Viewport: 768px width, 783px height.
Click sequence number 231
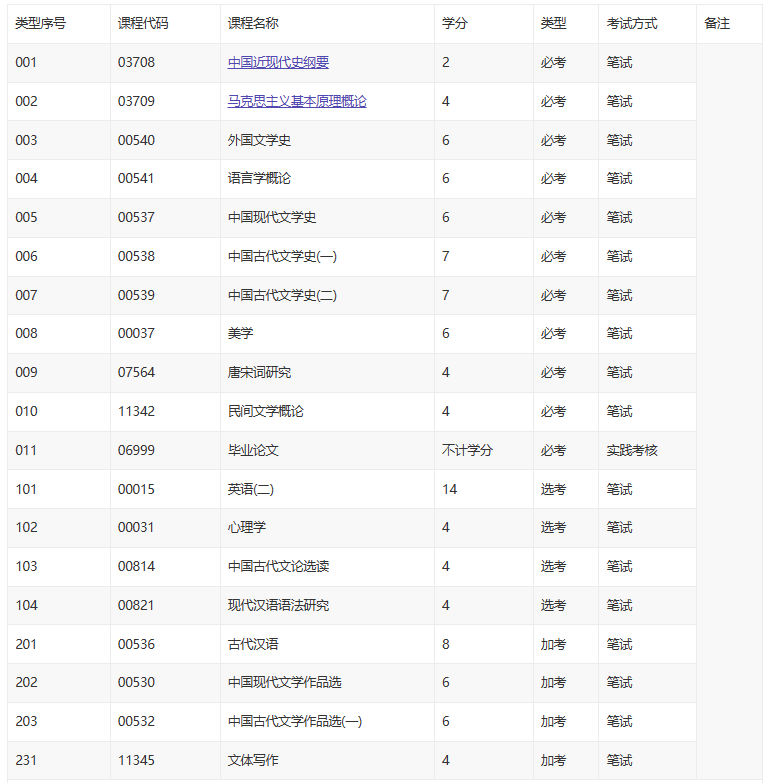pos(26,760)
